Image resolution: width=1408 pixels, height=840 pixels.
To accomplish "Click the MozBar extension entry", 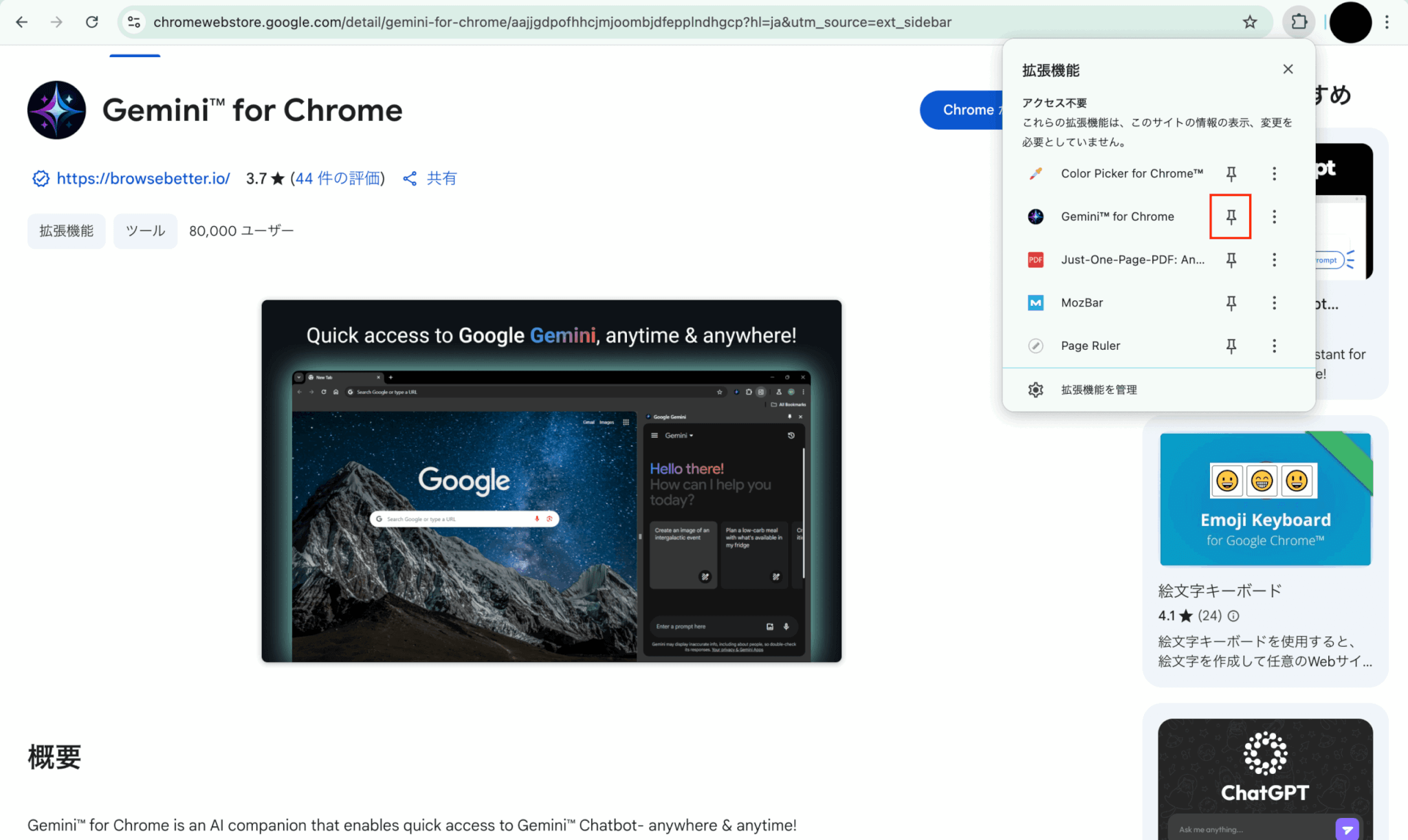I will point(1081,302).
